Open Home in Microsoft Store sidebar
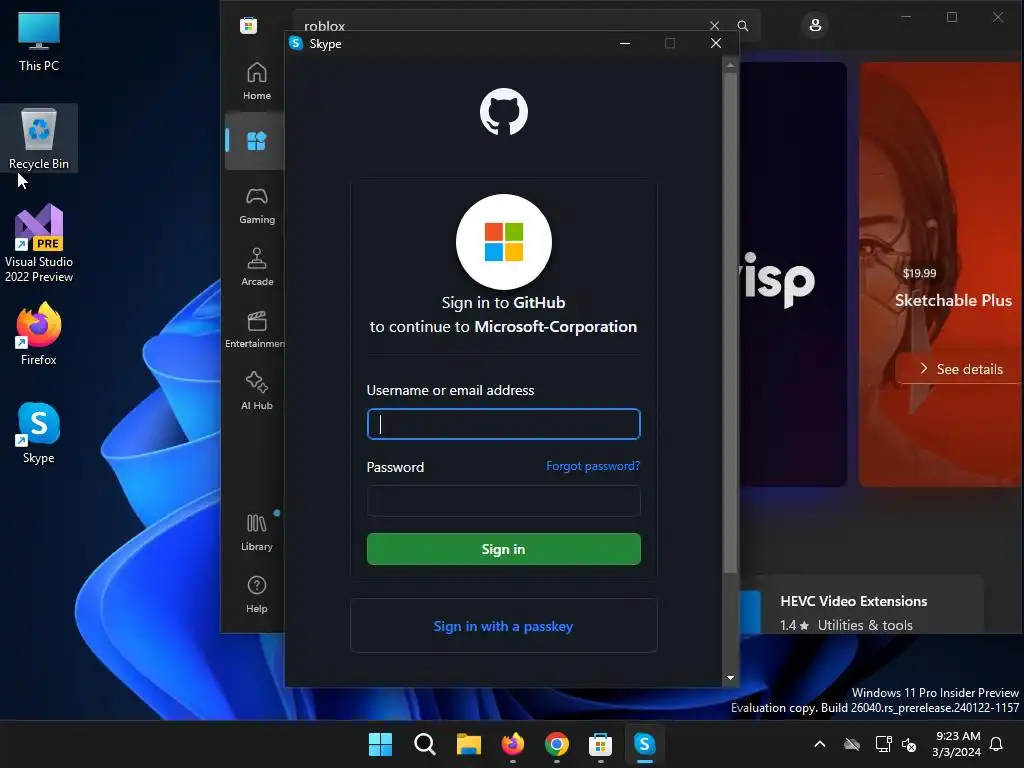Screen dimensions: 1024x768 click(257, 81)
